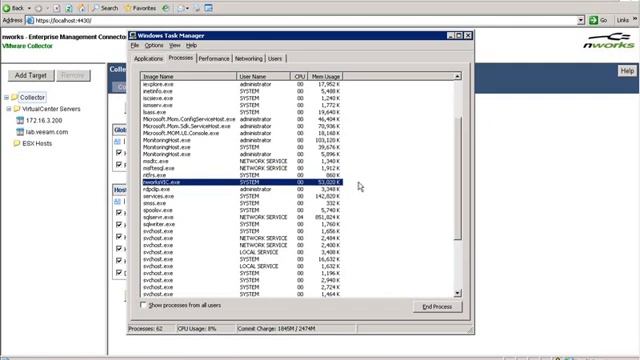Image resolution: width=640 pixels, height=360 pixels.
Task: Open the Help menu in Task Manager
Action: (191, 45)
